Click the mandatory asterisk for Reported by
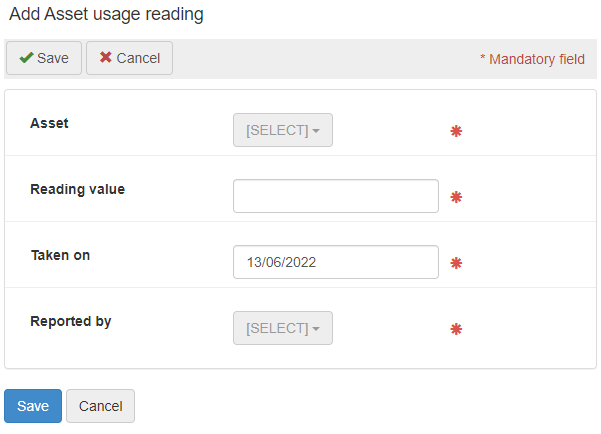 click(456, 329)
